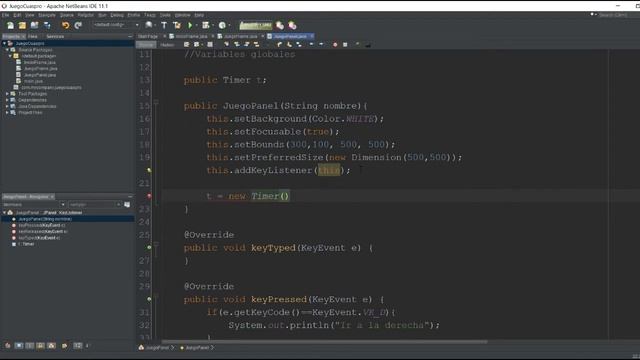Click the History view button
Viewport: 640px width, 360px height.
[x=167, y=44]
